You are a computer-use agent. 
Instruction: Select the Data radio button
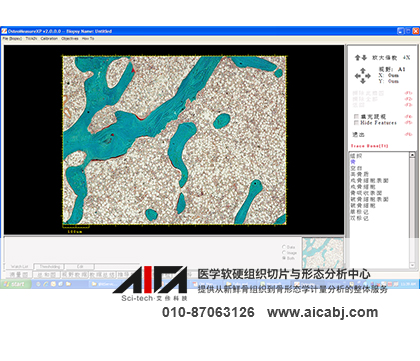pos(284,247)
